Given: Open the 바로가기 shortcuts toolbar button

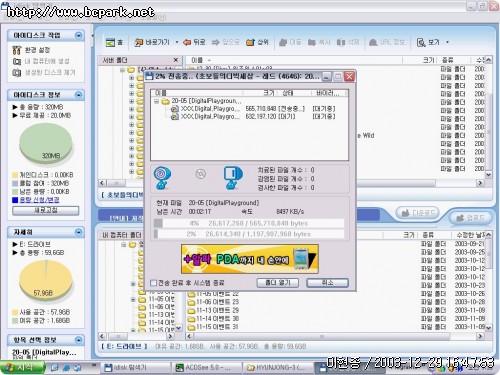Looking at the screenshot, I should click(x=152, y=42).
